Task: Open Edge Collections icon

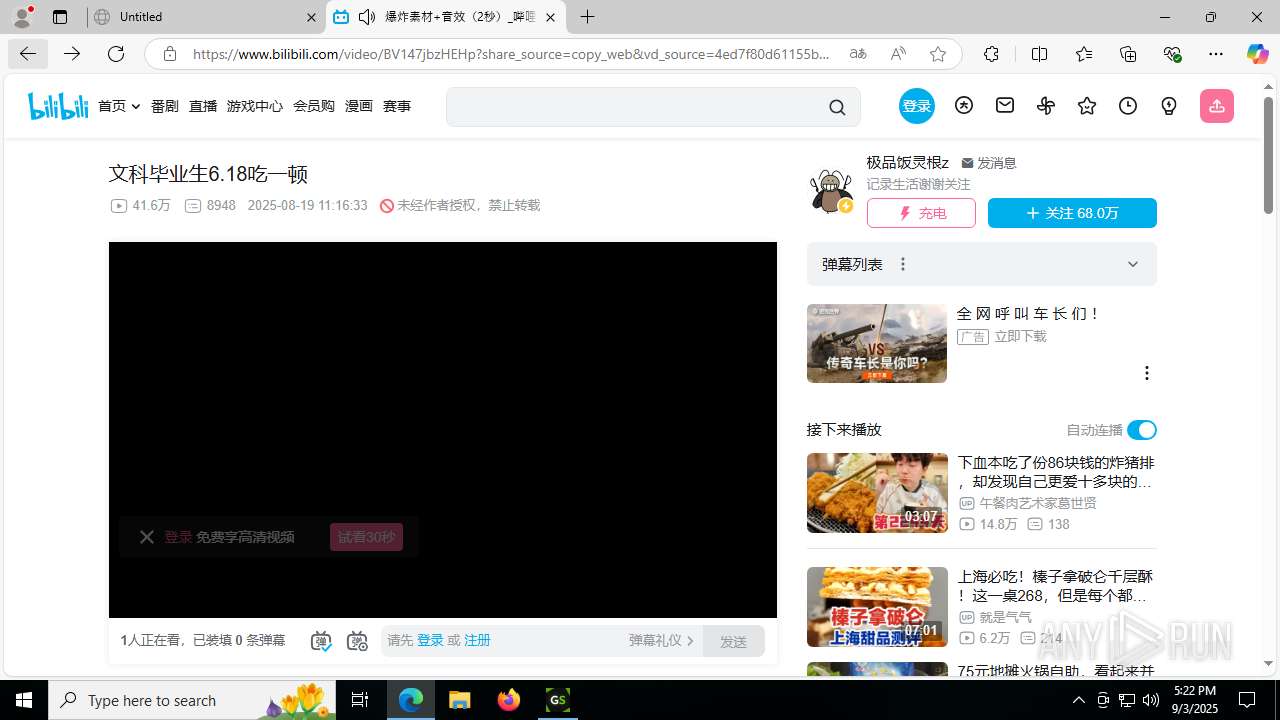Action: pos(1128,54)
